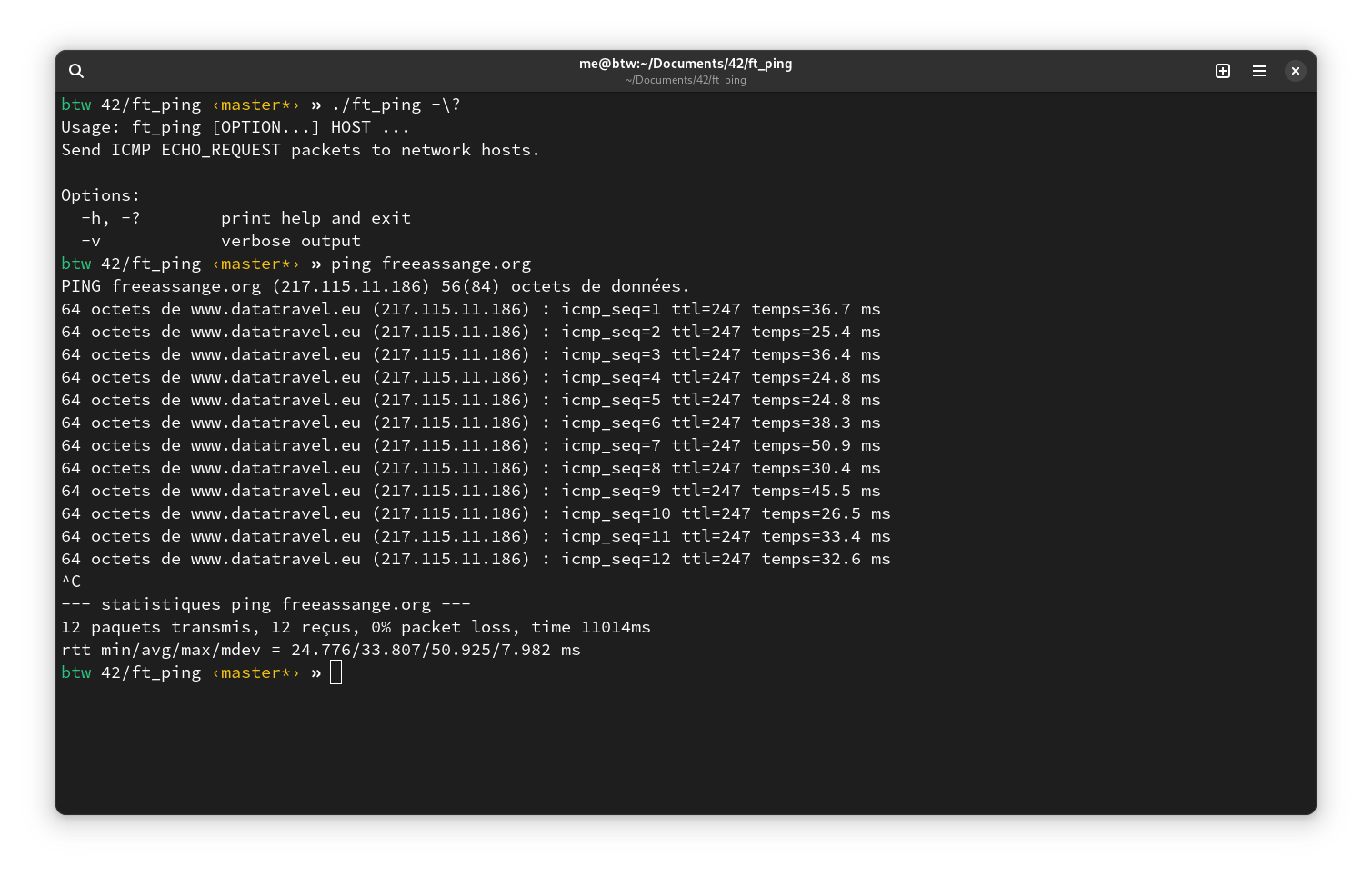Click the "./ft_ping -\?" command text
Image resolution: width=1372 pixels, height=876 pixels.
(x=396, y=105)
